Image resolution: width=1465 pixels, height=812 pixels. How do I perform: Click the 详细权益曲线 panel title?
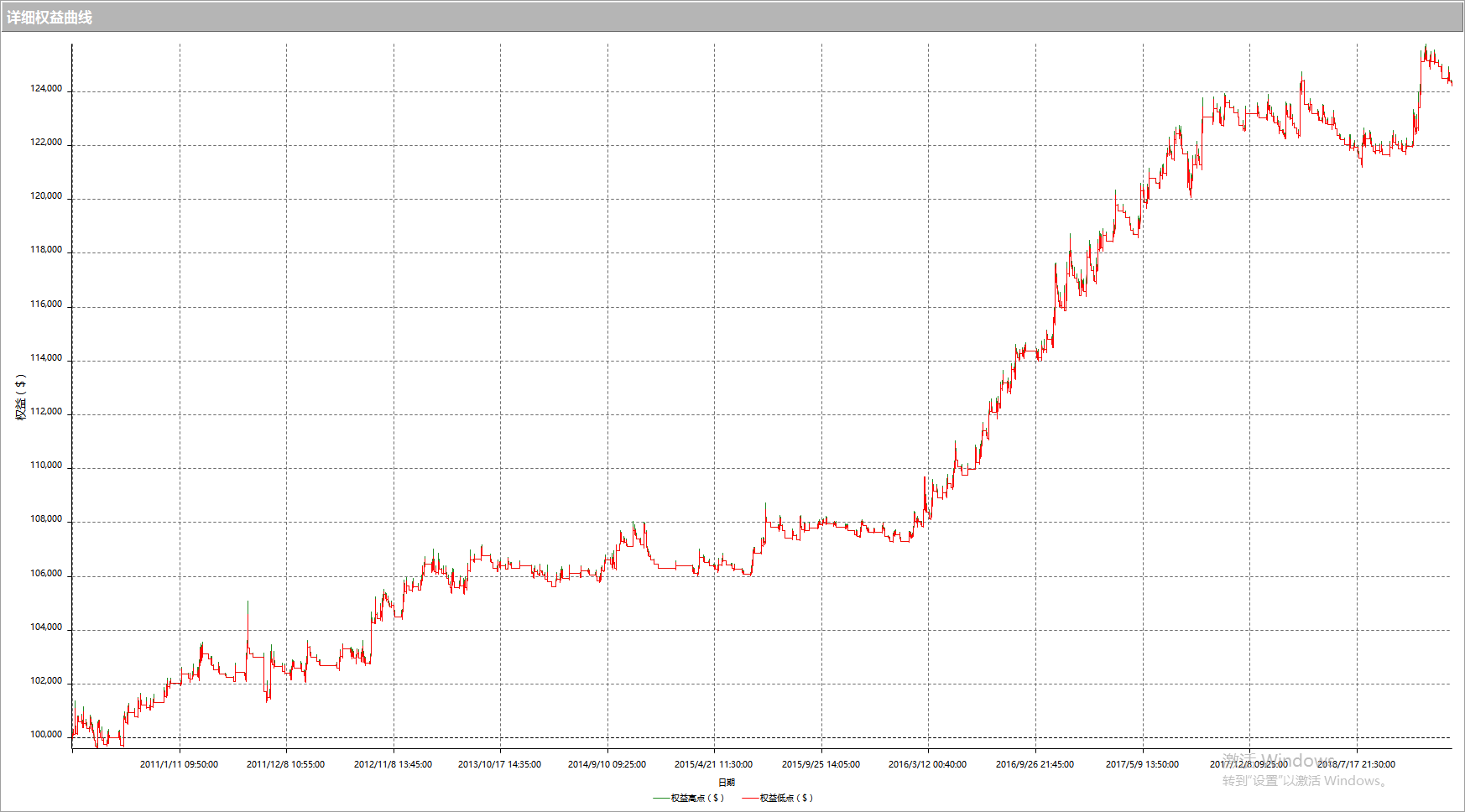click(x=50, y=17)
